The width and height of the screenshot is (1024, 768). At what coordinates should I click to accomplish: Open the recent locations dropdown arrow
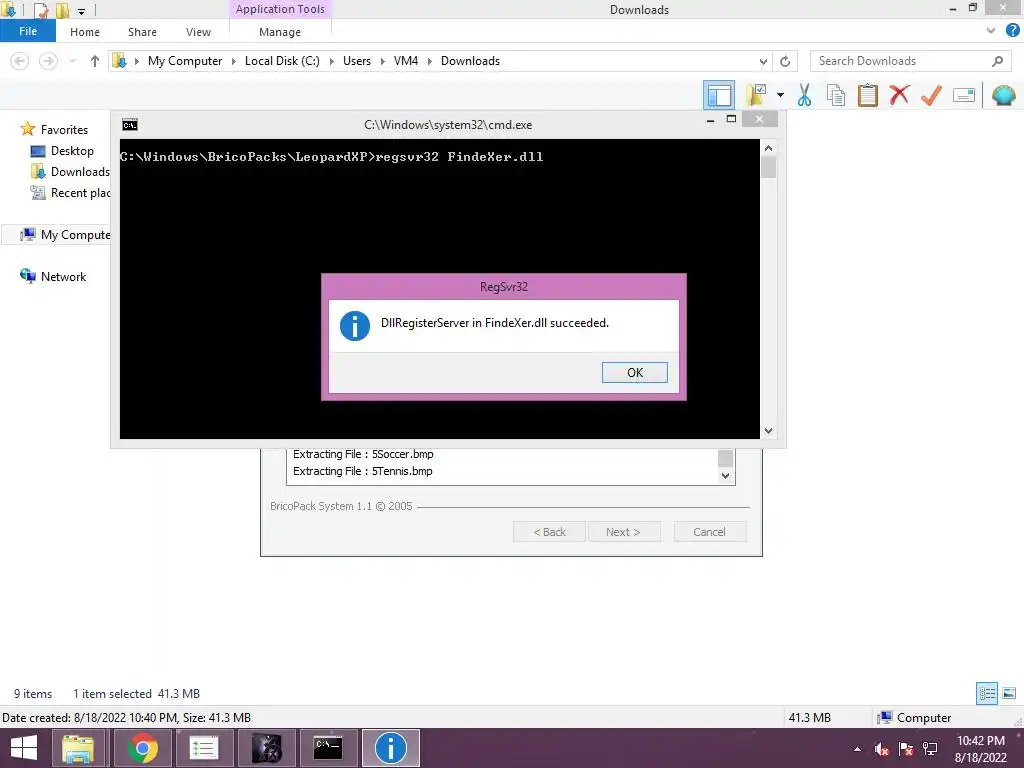[72, 61]
